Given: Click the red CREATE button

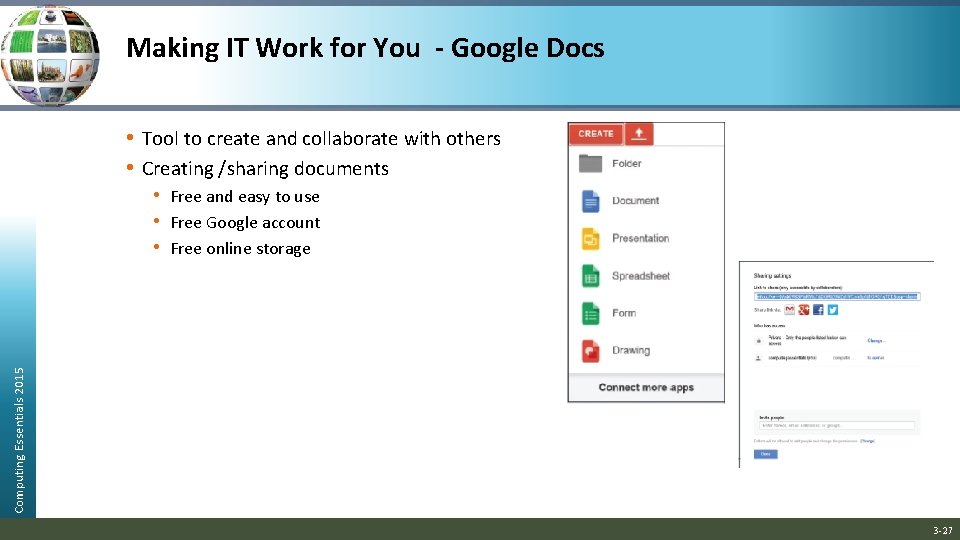Looking at the screenshot, I should point(596,133).
